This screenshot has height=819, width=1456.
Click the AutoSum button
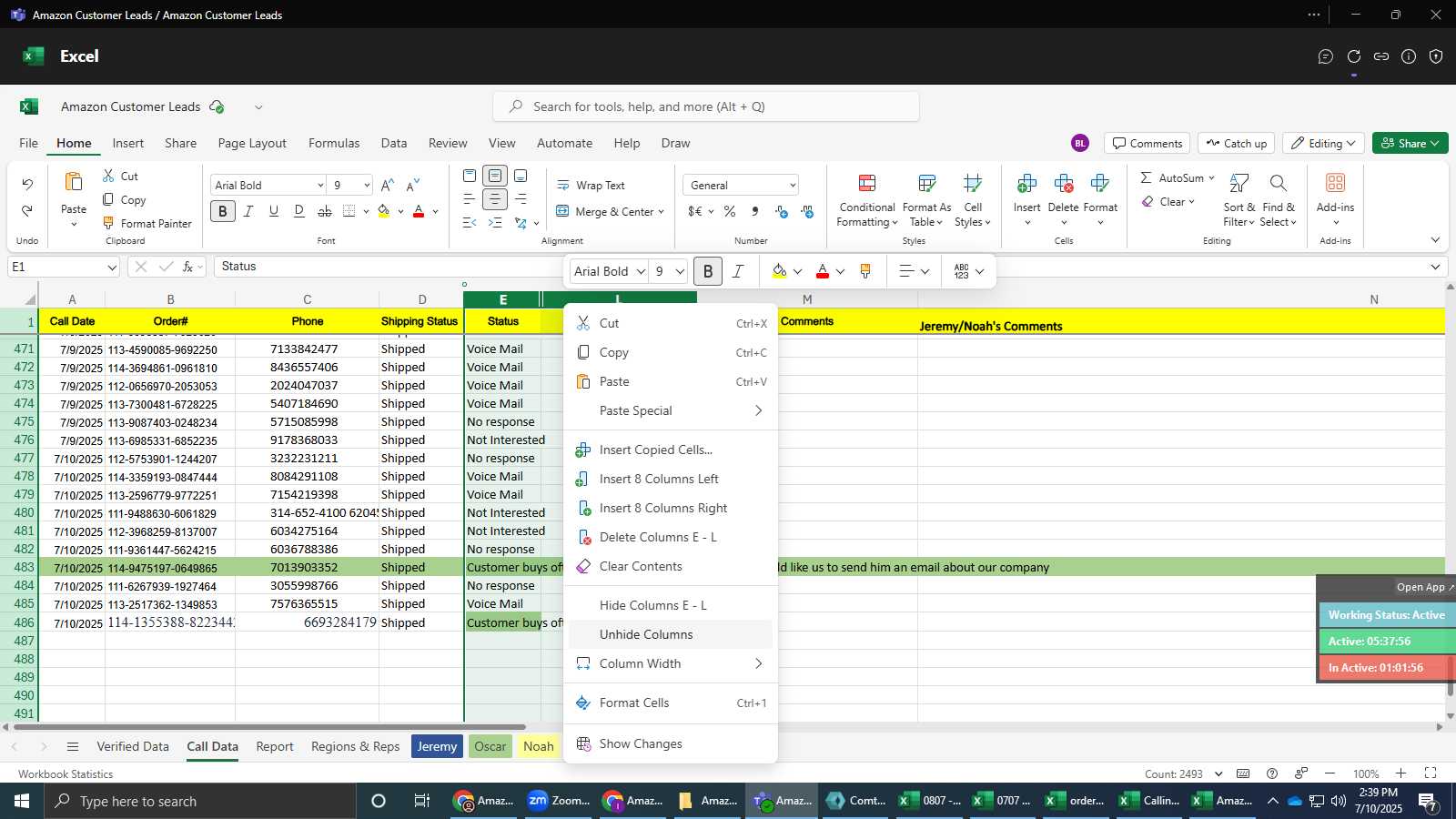coord(1178,177)
